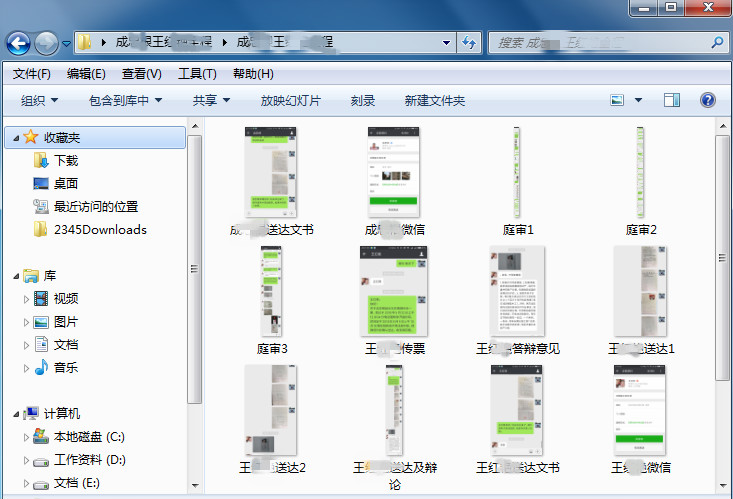
Task: Click 新建文件夹 button
Action: pos(434,101)
